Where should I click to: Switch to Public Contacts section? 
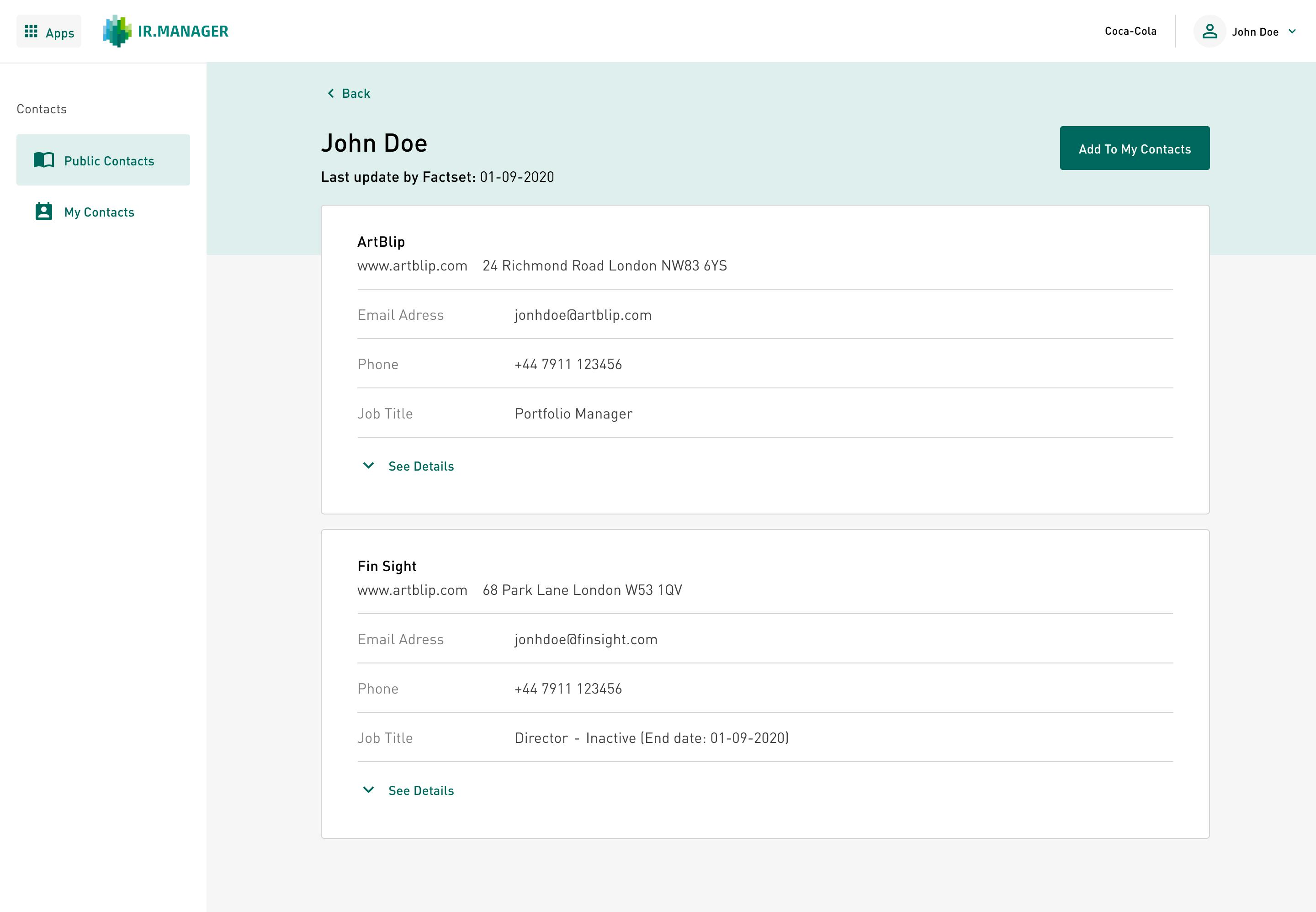click(x=109, y=160)
